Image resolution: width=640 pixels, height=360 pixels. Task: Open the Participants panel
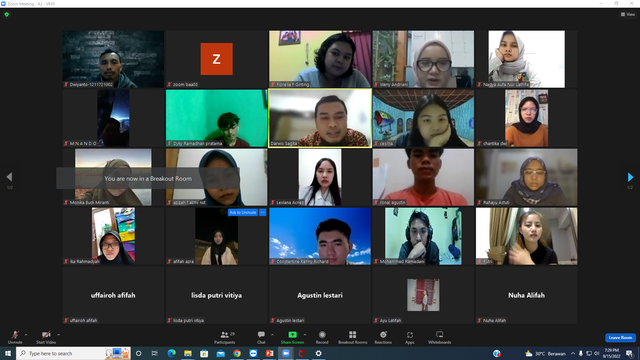pos(224,337)
